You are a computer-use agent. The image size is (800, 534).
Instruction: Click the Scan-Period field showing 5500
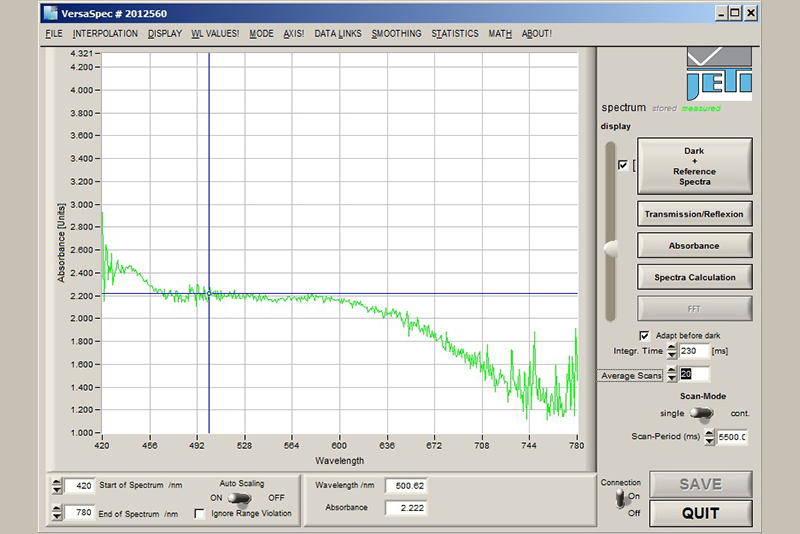732,437
